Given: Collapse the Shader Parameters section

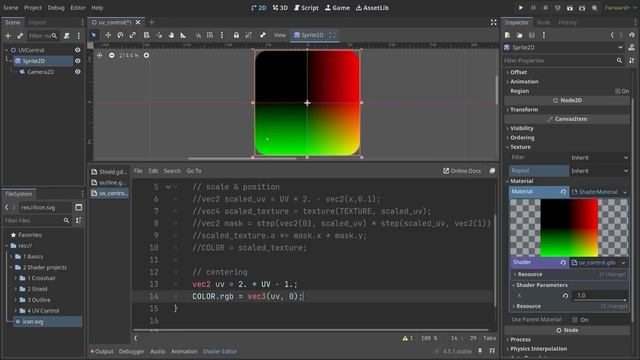Looking at the screenshot, I should [x=542, y=285].
